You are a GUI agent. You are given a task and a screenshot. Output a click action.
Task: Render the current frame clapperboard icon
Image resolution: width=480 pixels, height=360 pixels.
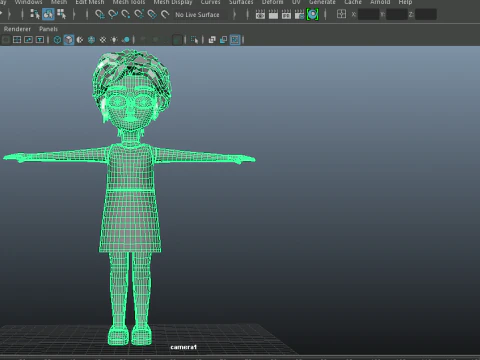273,14
